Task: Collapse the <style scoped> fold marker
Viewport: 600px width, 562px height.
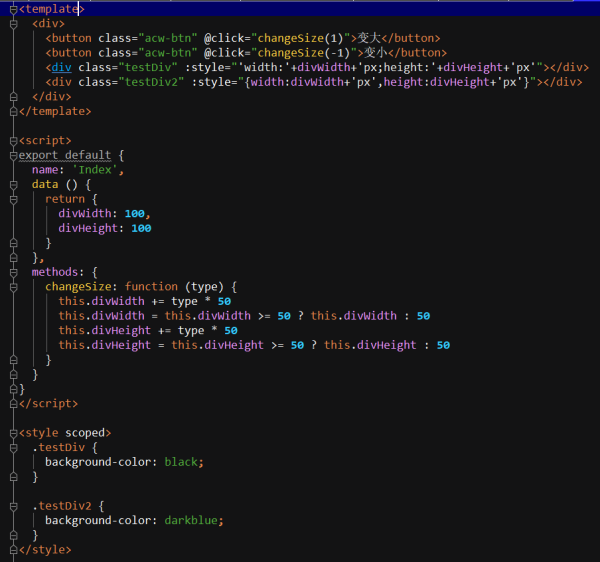Action: click(x=13, y=433)
